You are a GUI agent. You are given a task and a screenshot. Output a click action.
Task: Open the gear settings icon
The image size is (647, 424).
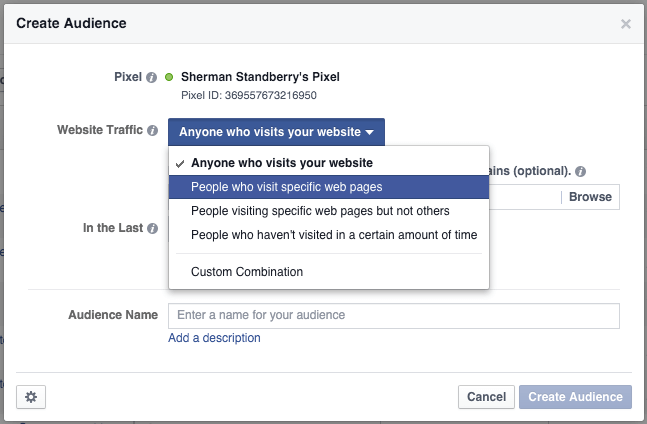pyautogui.click(x=31, y=397)
